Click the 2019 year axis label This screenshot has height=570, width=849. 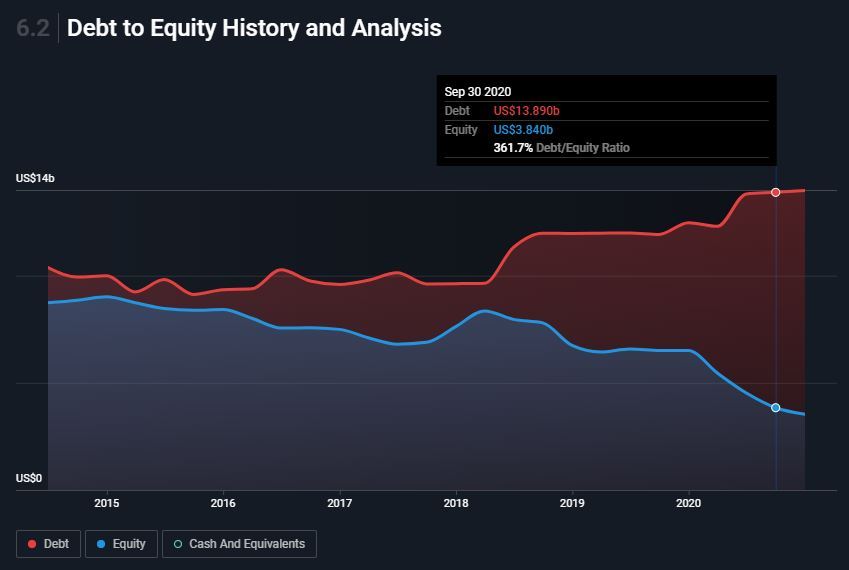(x=572, y=503)
